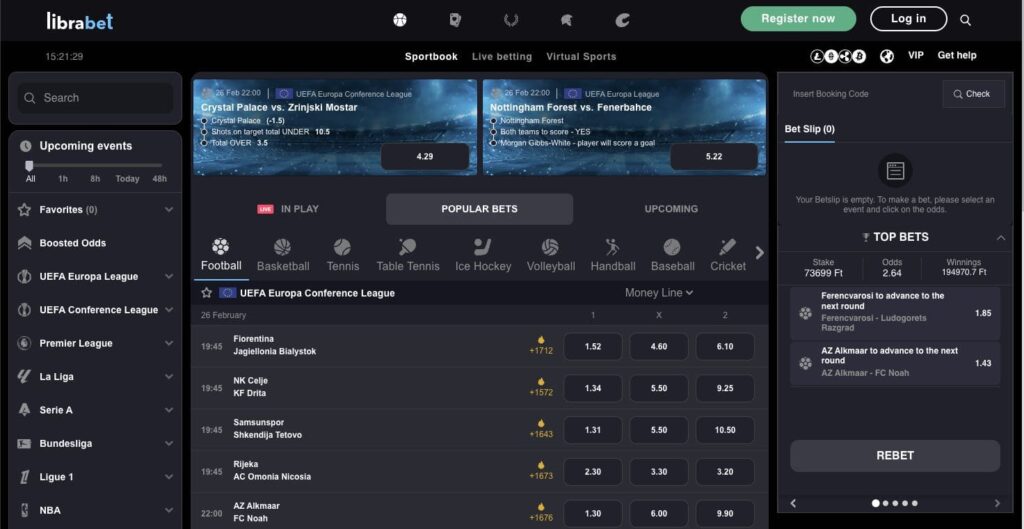
Task: Click the magnifier icon beside Log in
Action: tap(965, 20)
